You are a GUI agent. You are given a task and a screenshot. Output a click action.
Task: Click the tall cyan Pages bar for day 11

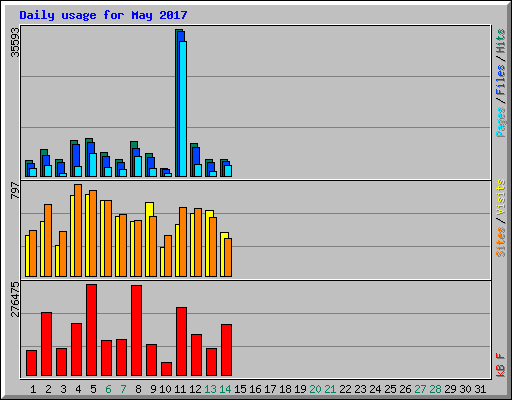pos(183,109)
